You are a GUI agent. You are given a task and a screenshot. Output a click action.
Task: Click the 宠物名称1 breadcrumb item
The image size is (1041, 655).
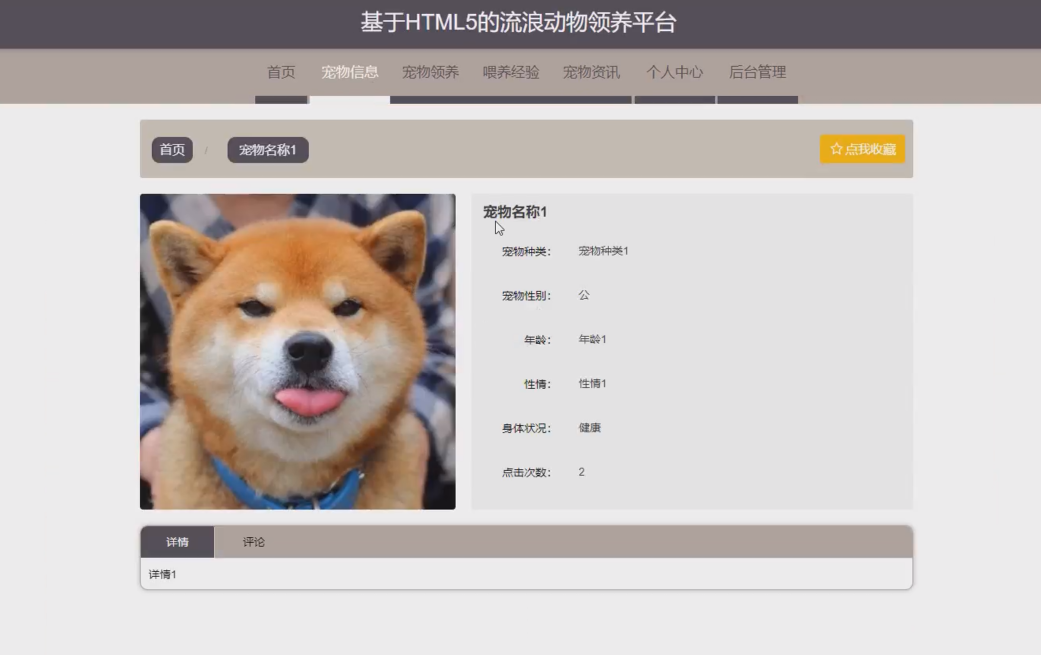(267, 150)
